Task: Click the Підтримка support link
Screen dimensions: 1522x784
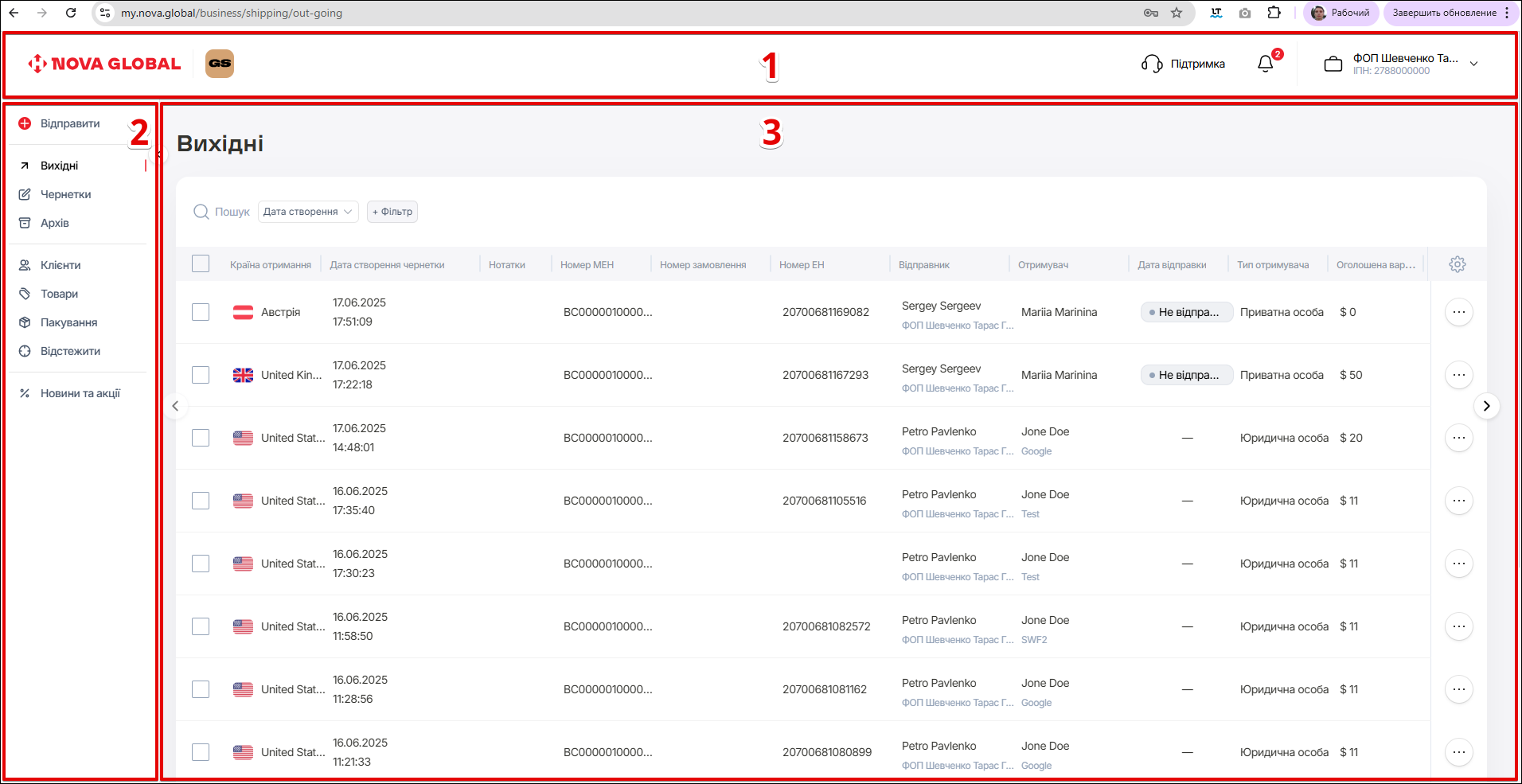Action: 1197,64
